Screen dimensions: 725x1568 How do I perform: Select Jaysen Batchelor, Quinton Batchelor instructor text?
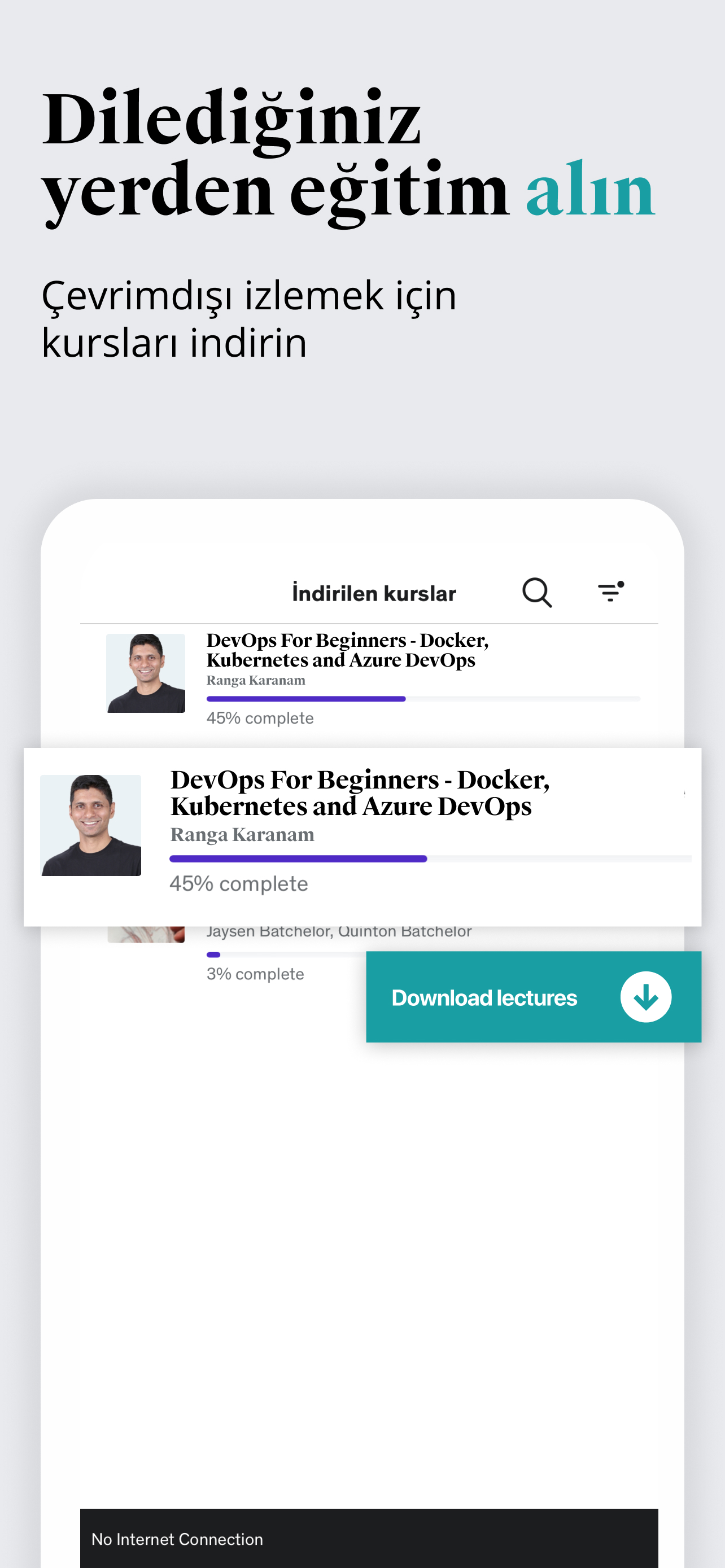339,931
